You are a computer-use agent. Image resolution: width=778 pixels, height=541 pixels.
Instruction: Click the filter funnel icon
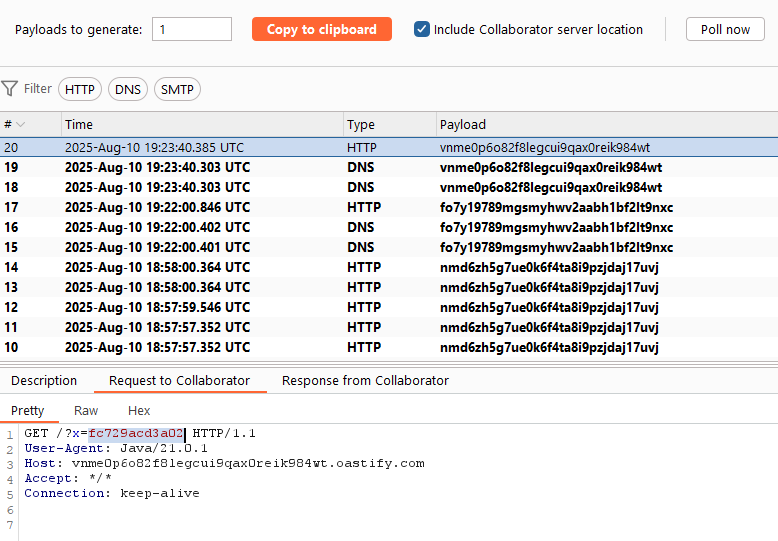pos(10,89)
